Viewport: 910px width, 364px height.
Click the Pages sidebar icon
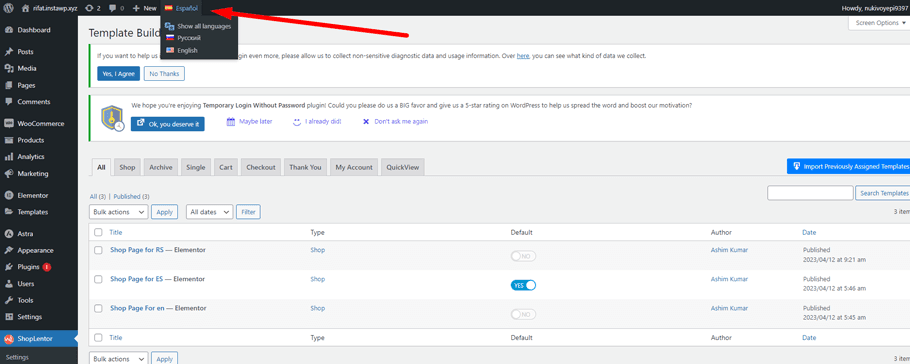coord(9,85)
